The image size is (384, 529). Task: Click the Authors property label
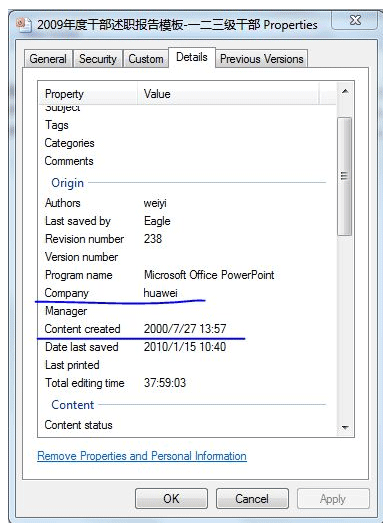click(63, 203)
